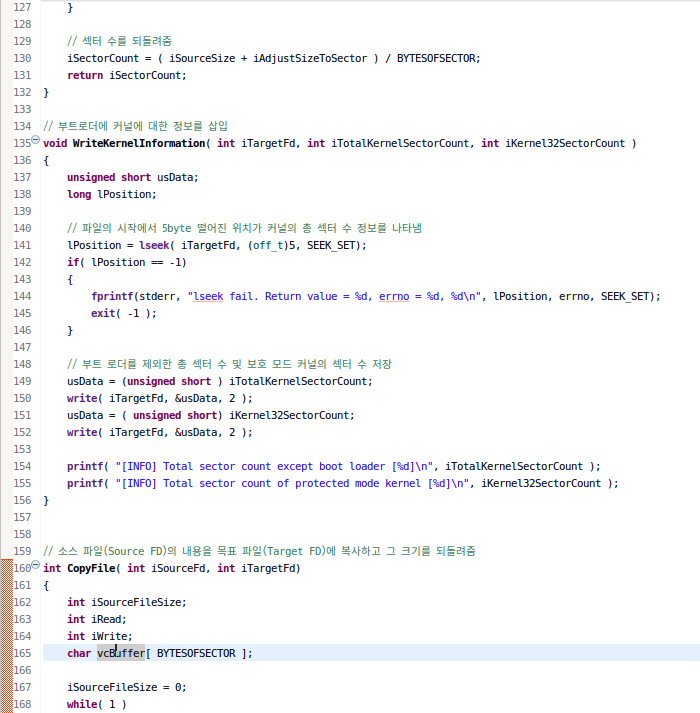Click BYTESOFSECTOR constant on line 130
The height and width of the screenshot is (713, 700).
[436, 58]
